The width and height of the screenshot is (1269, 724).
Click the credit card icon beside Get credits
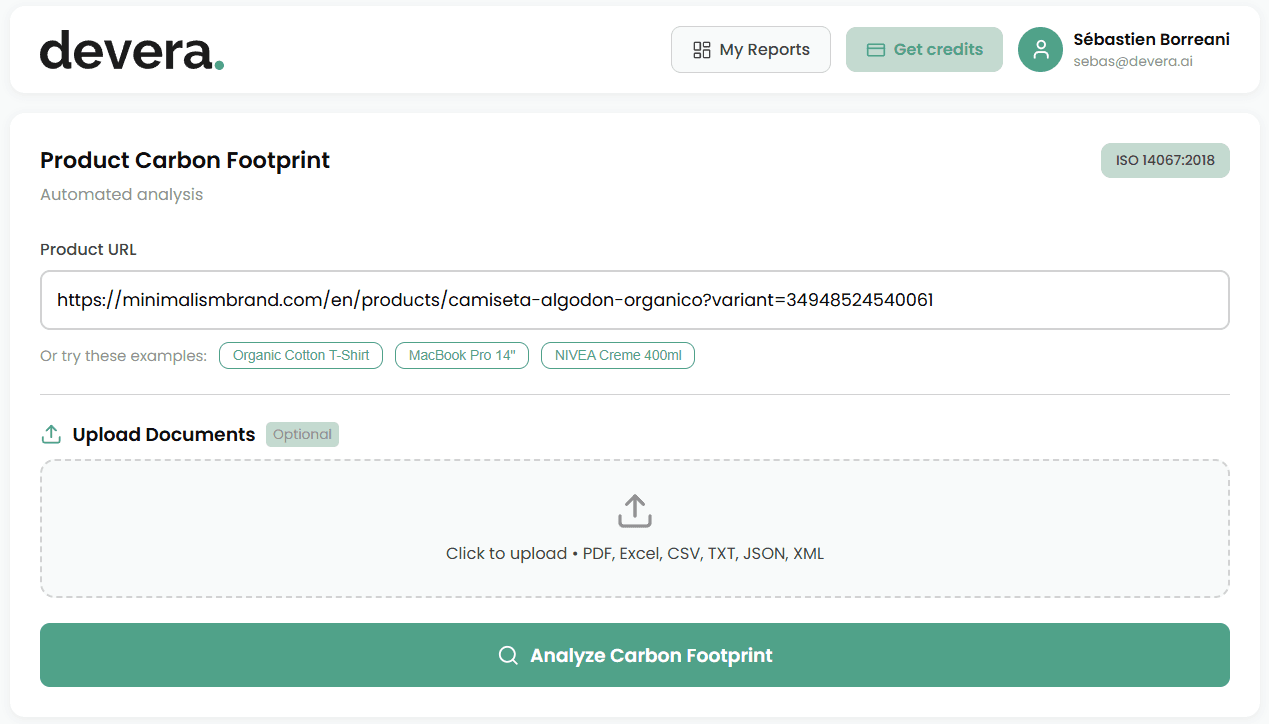[x=877, y=48]
